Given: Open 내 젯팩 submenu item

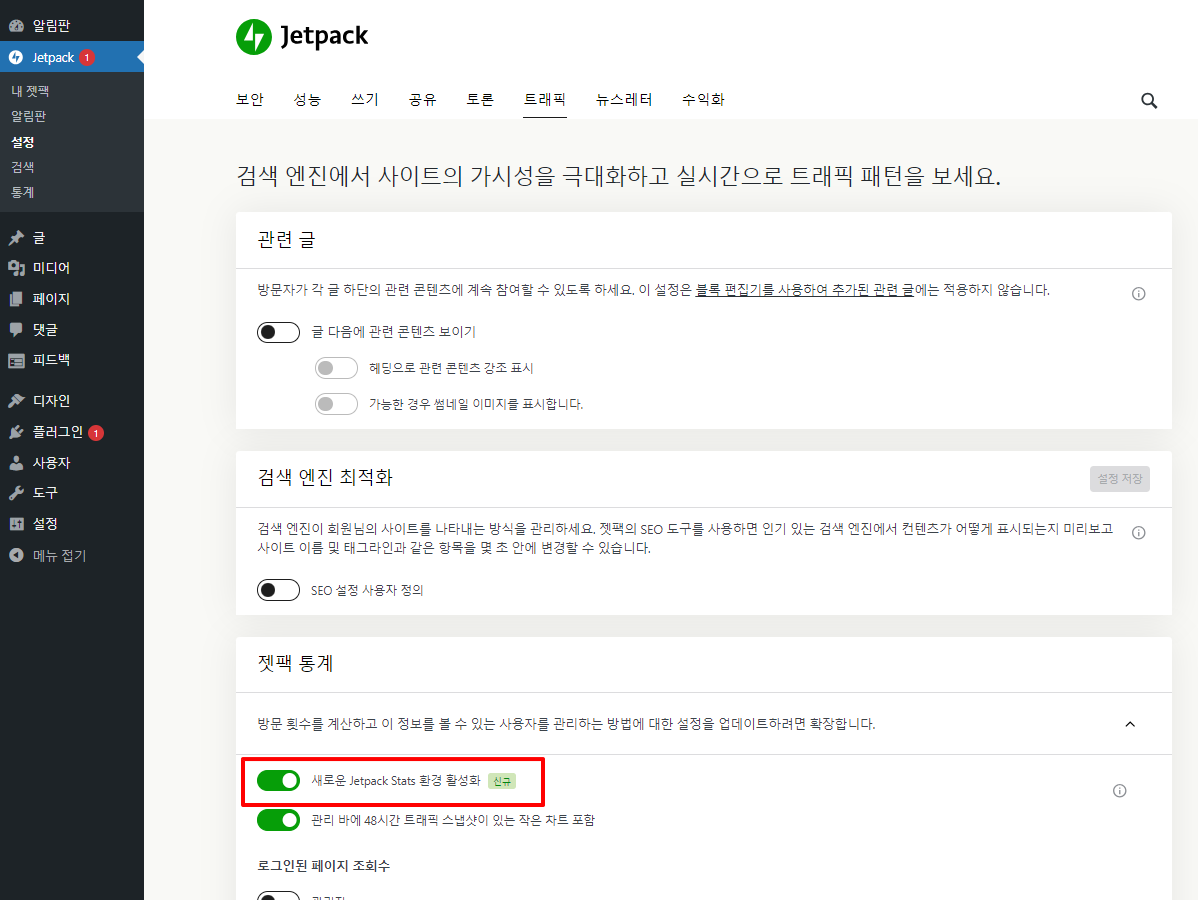Looking at the screenshot, I should point(31,91).
